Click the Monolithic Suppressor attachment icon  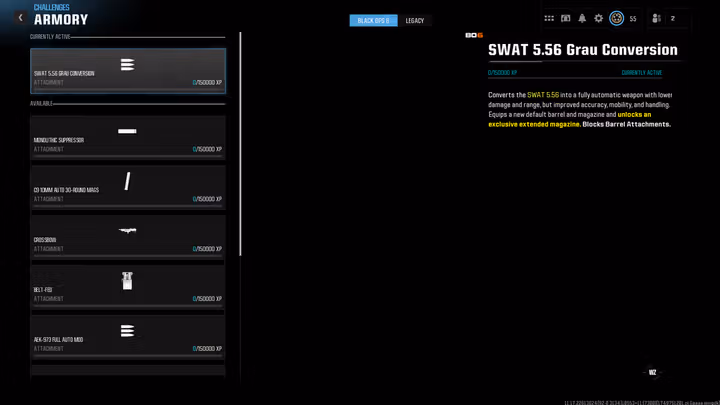pyautogui.click(x=127, y=131)
